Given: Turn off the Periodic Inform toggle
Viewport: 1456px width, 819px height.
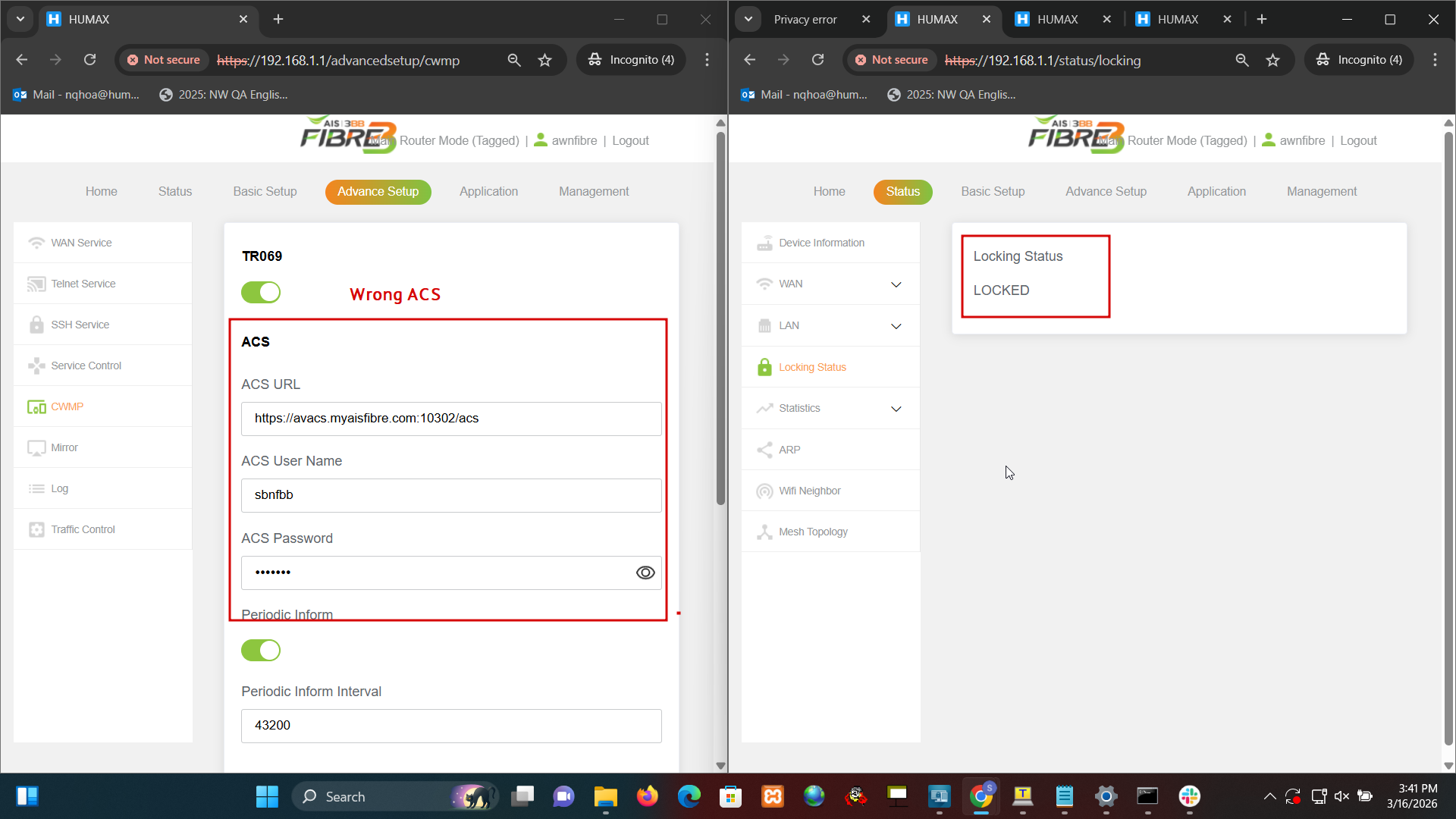Looking at the screenshot, I should pyautogui.click(x=261, y=650).
